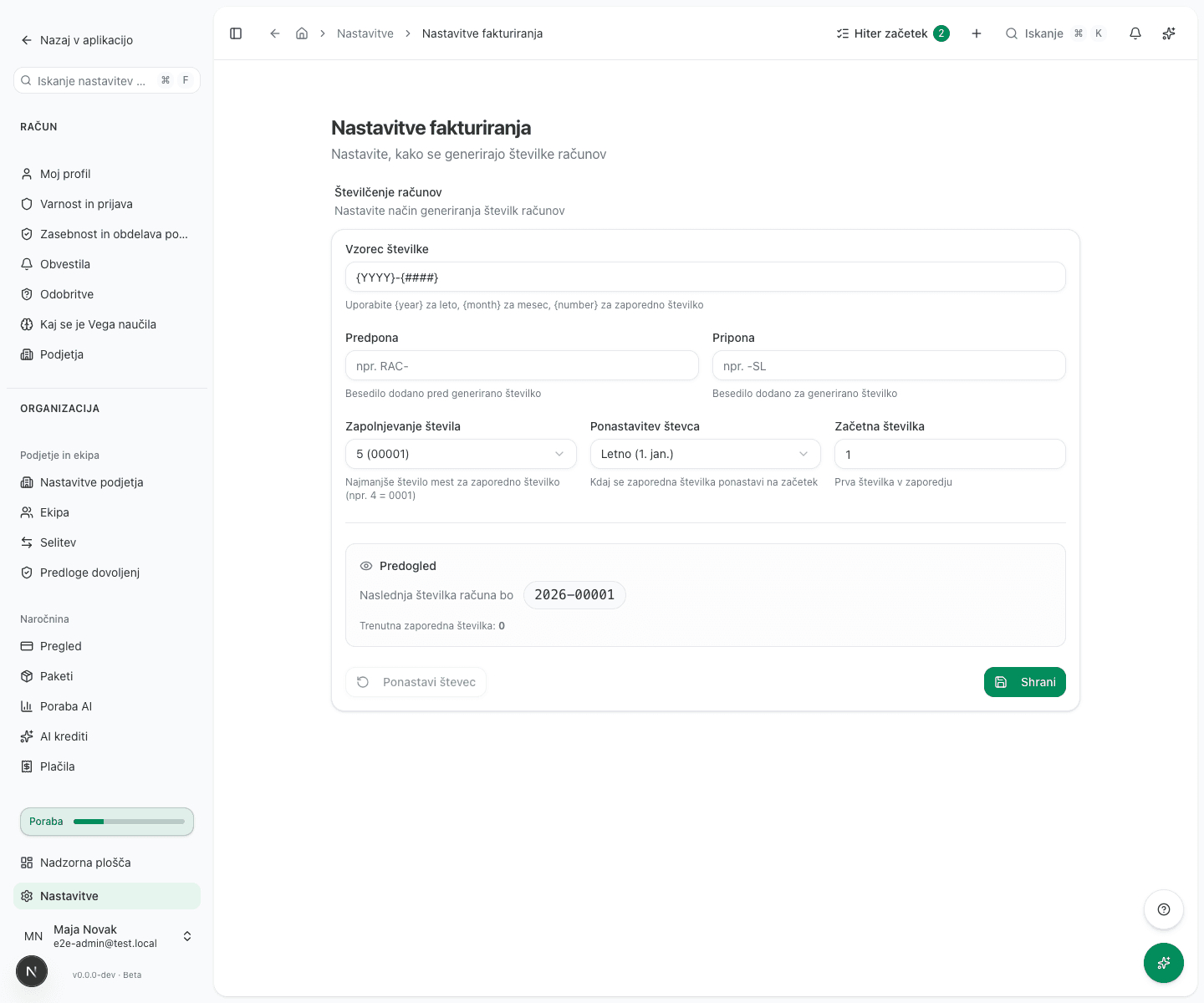Open the home breadcrumb icon
The image size is (1204, 1003).
[302, 33]
